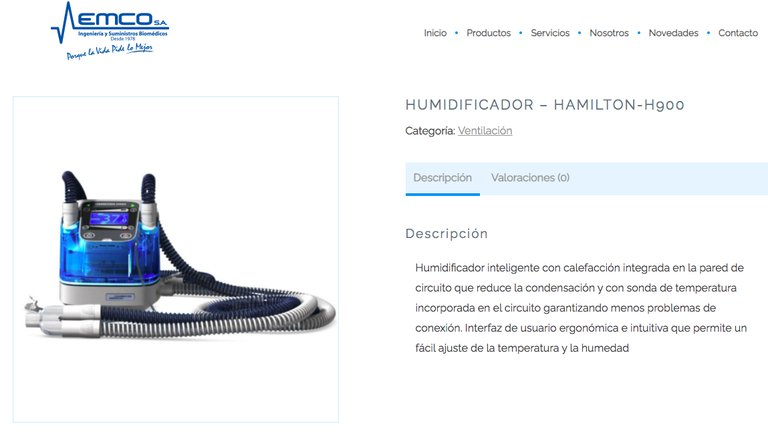
Task: Click the Categoría label text
Action: tap(430, 131)
